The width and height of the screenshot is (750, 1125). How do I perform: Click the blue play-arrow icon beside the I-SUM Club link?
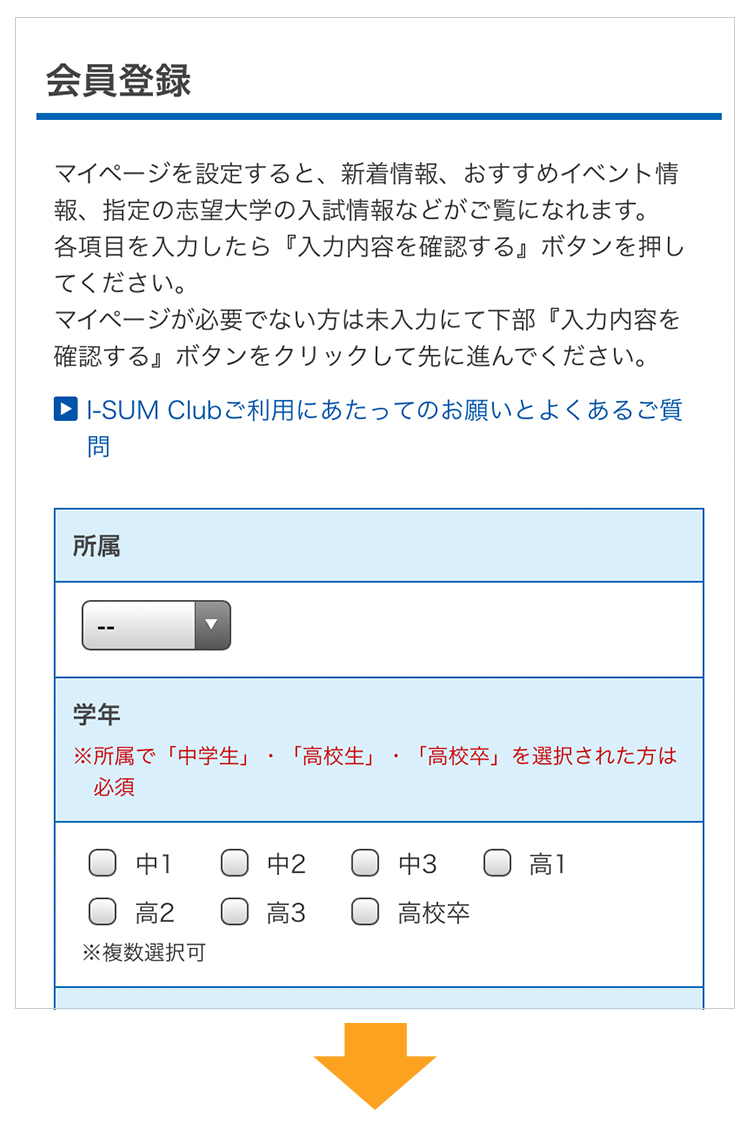65,410
